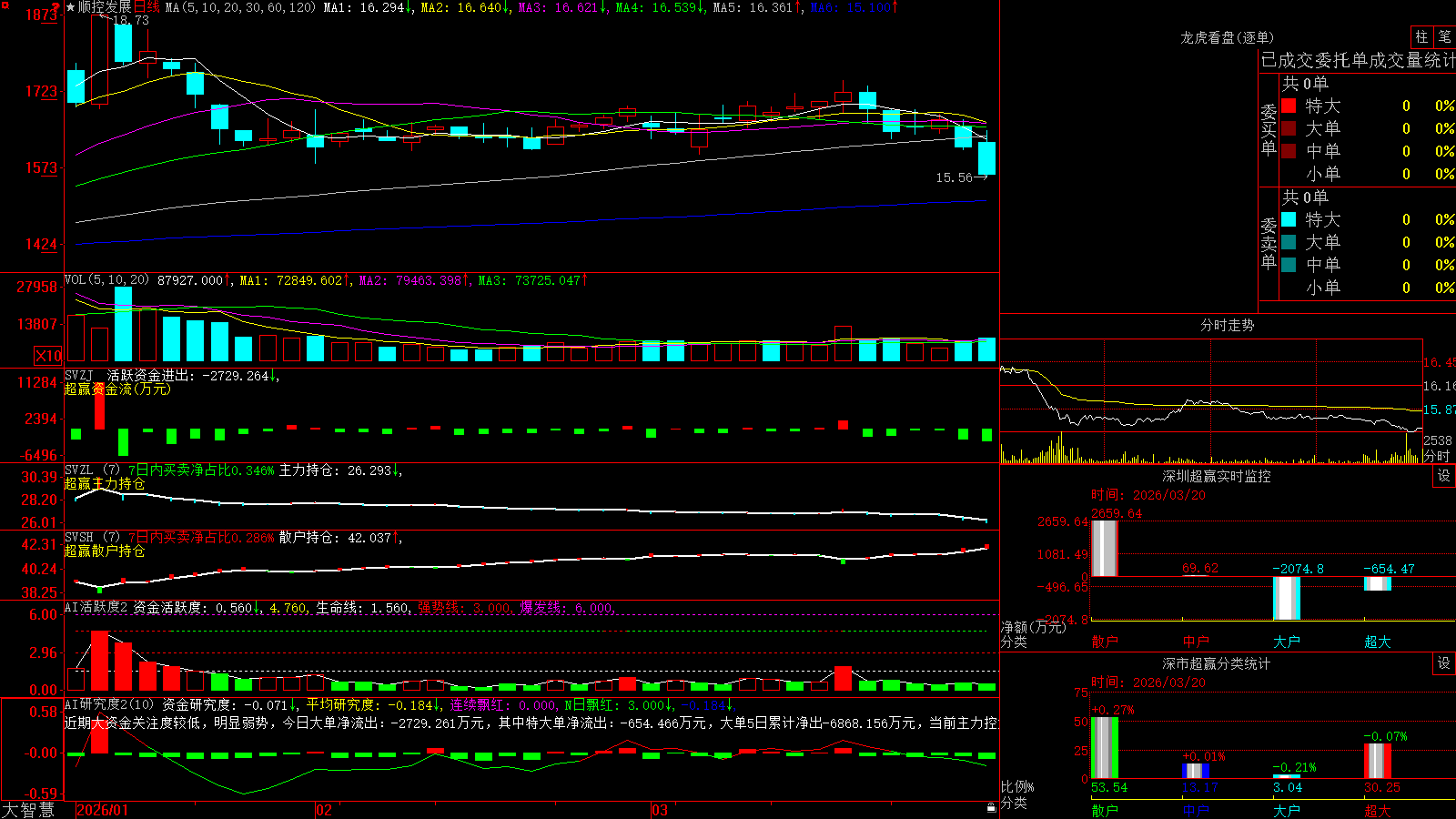Click the red question mark icon top-left
The image size is (1456, 819).
tap(56, 6)
